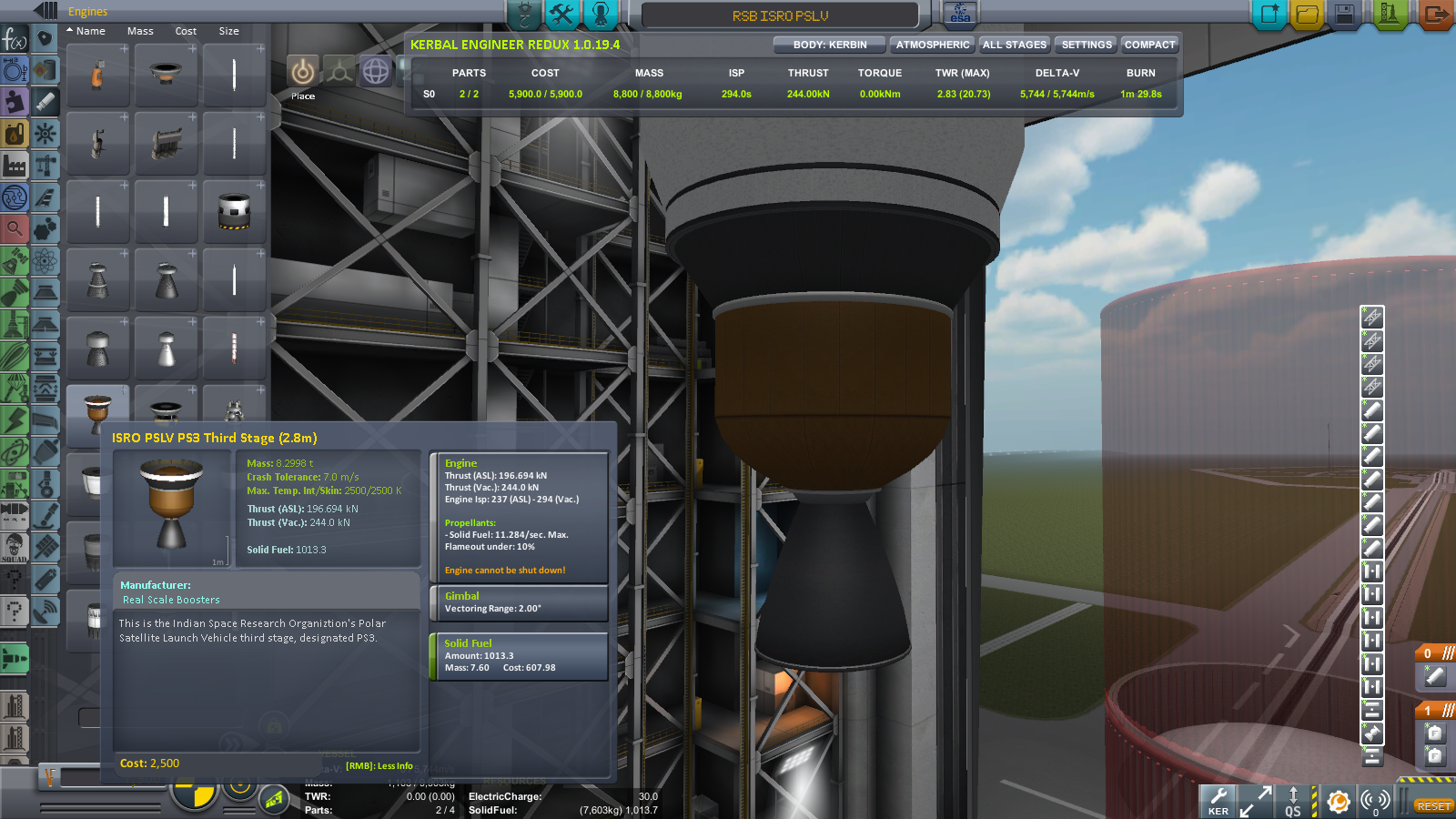
Task: Expand the stage 0 header
Action: [x=1435, y=652]
